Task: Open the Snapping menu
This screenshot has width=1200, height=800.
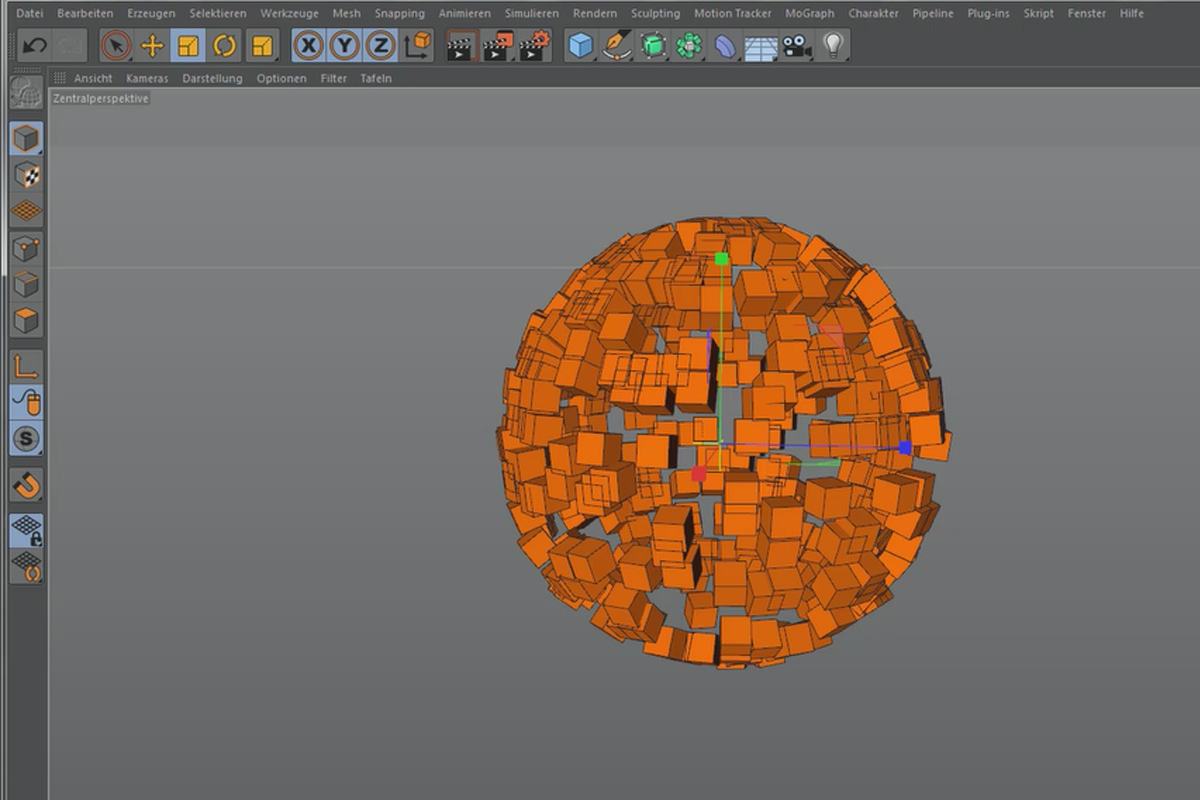Action: click(x=400, y=13)
